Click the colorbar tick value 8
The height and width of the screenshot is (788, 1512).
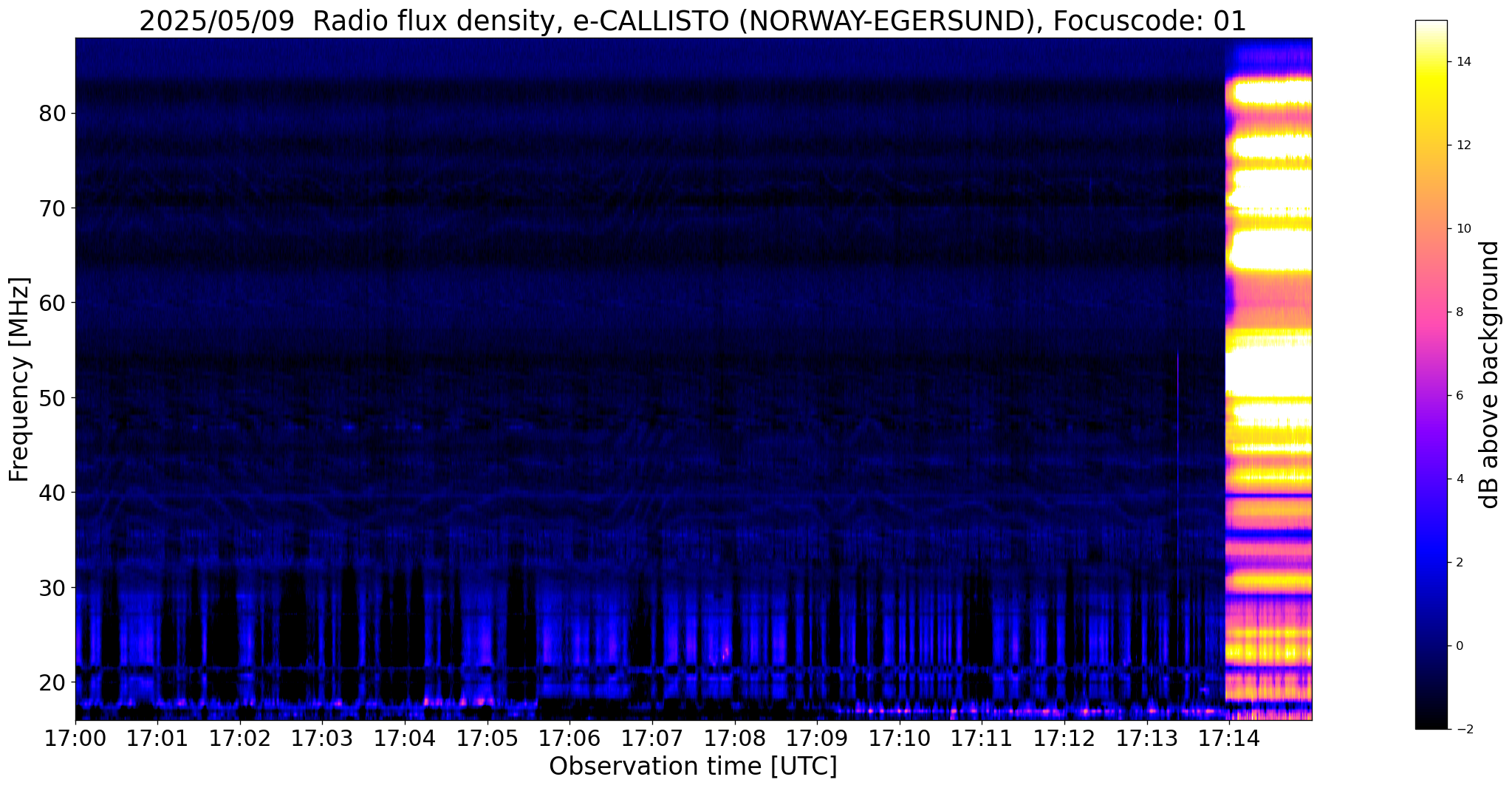tap(1458, 312)
